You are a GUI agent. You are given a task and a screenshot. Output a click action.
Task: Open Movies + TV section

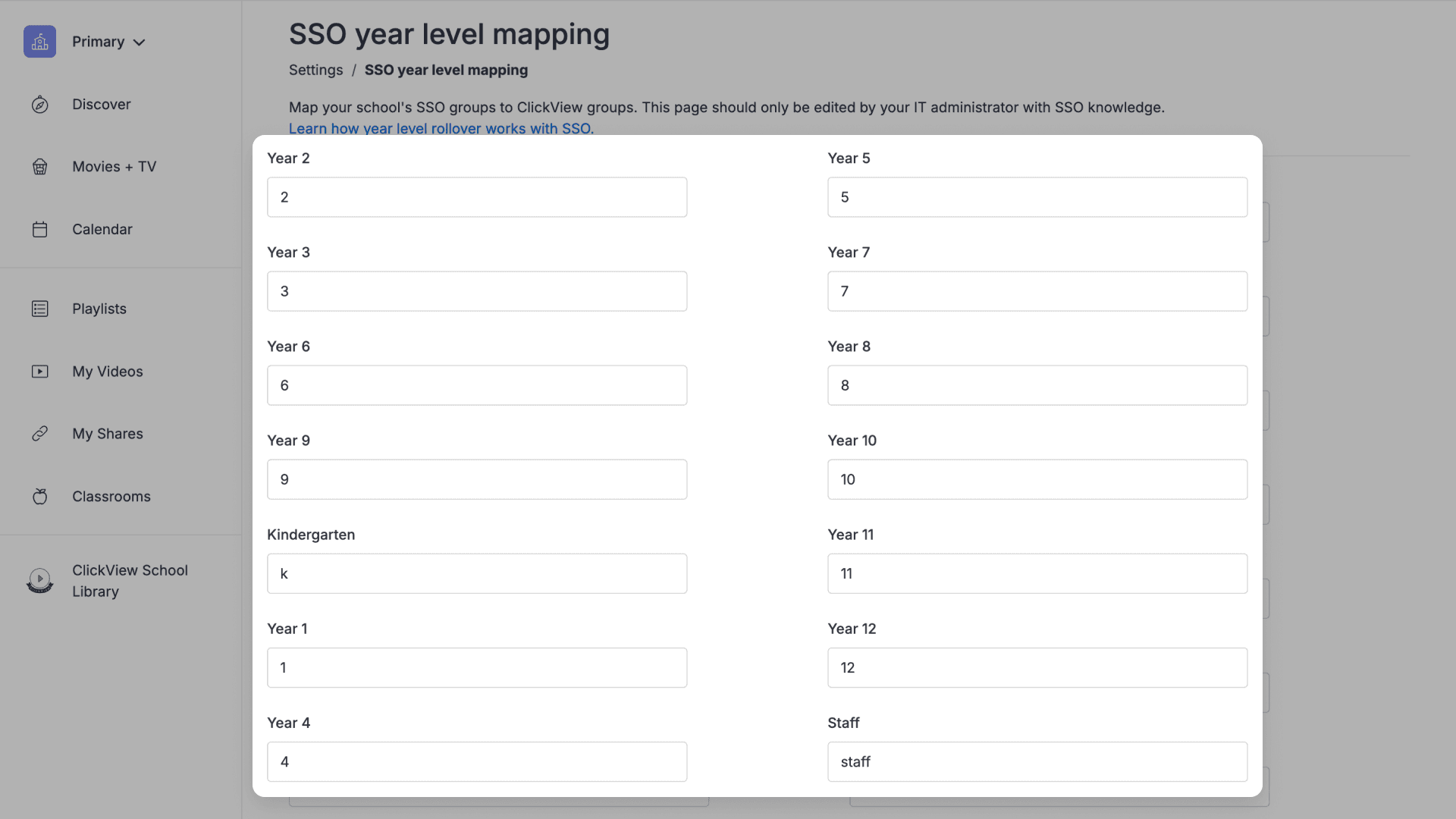click(x=114, y=167)
